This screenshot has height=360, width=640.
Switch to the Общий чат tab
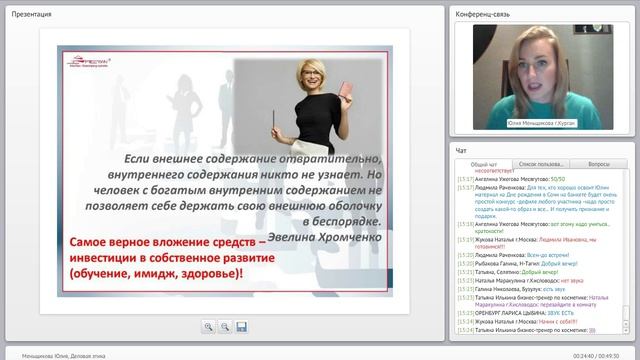click(x=484, y=164)
